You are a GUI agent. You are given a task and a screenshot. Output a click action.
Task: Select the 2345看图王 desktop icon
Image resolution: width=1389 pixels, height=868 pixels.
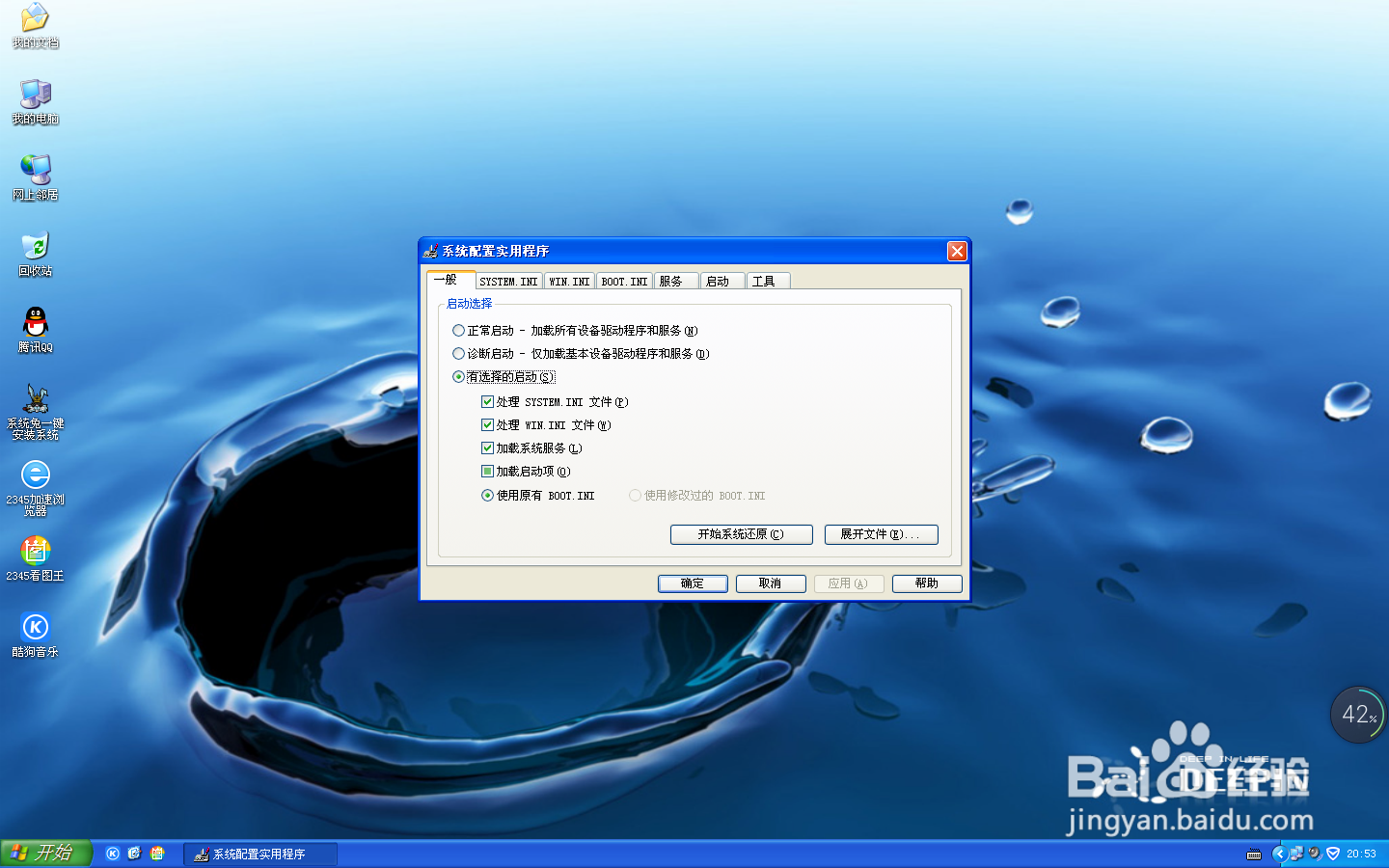point(36,558)
